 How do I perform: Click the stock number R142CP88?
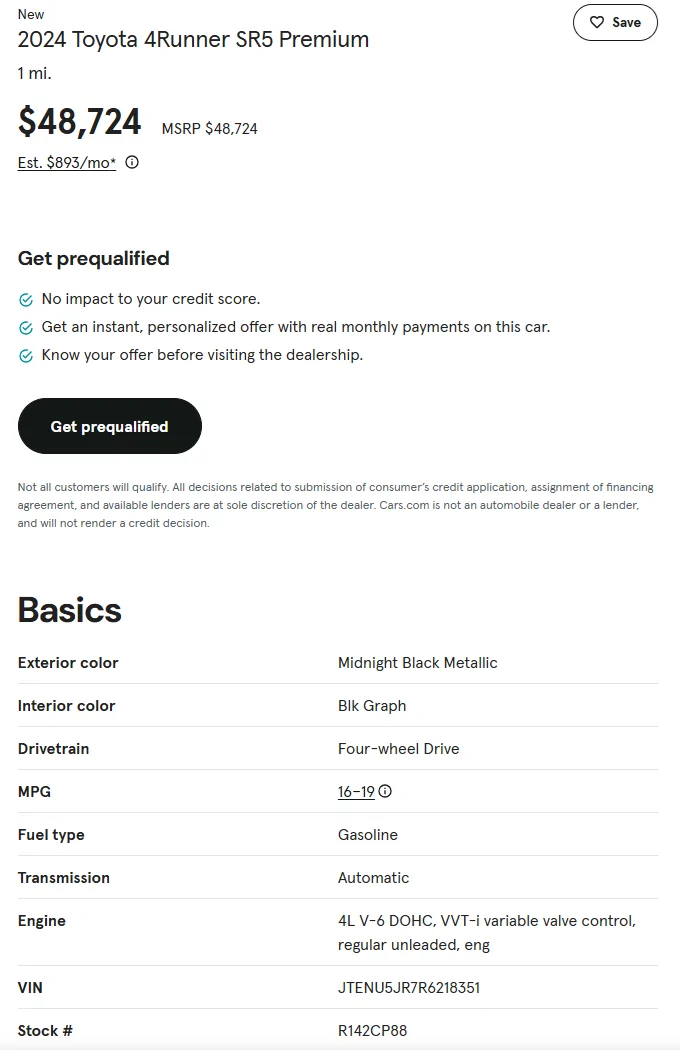click(x=372, y=1031)
